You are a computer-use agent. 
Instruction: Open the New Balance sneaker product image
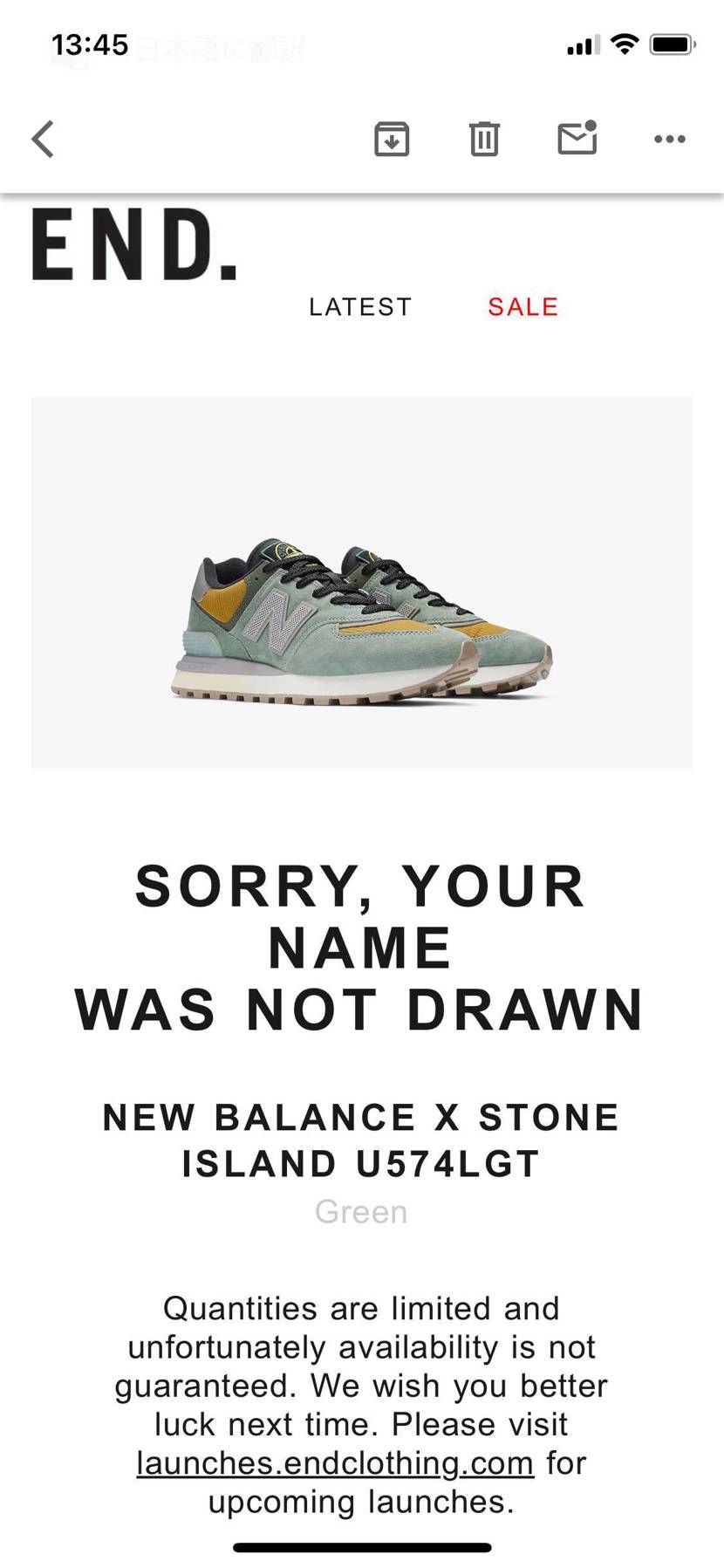[362, 582]
